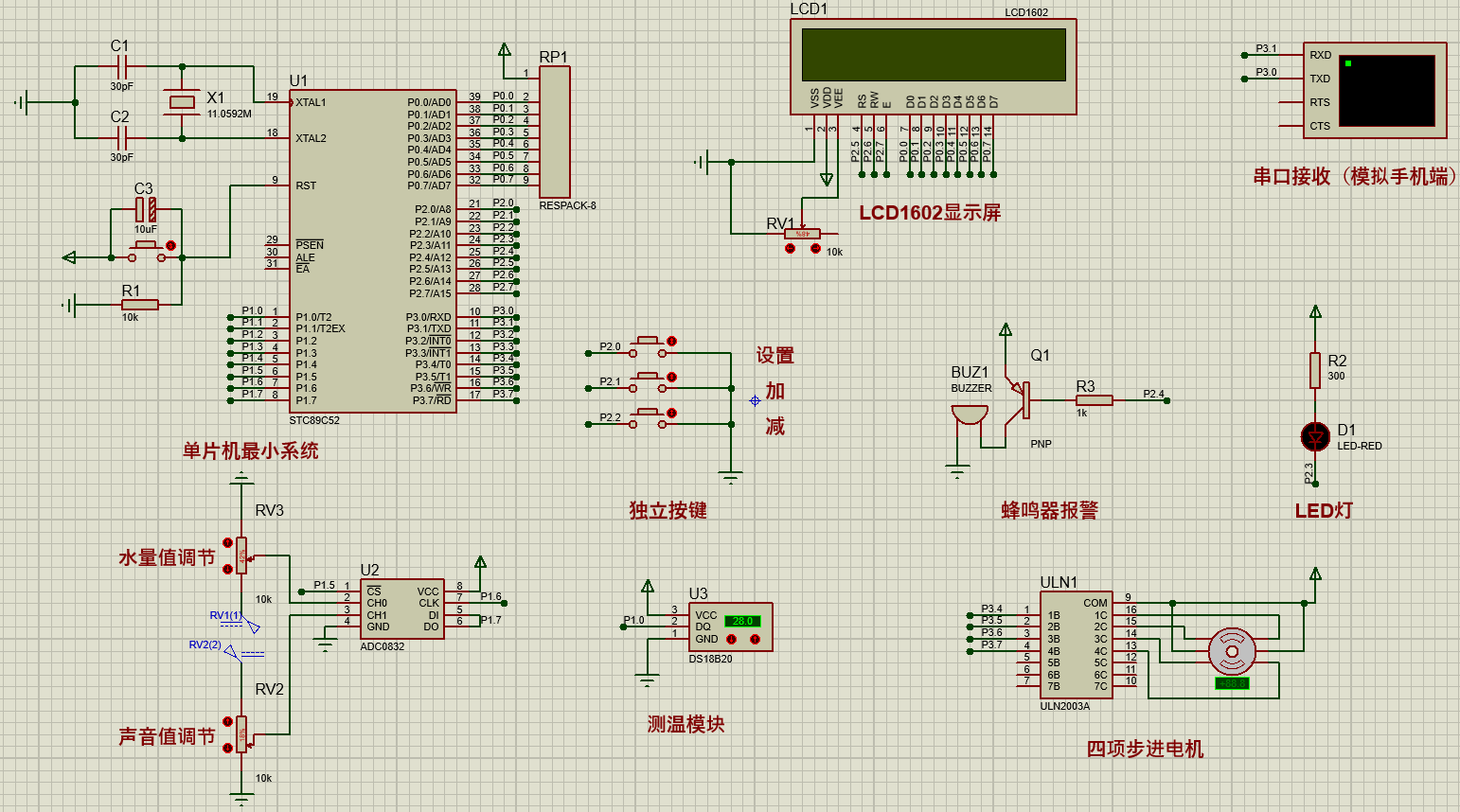
Task: Click the 四项步进电机 label
Action: pos(1145,749)
